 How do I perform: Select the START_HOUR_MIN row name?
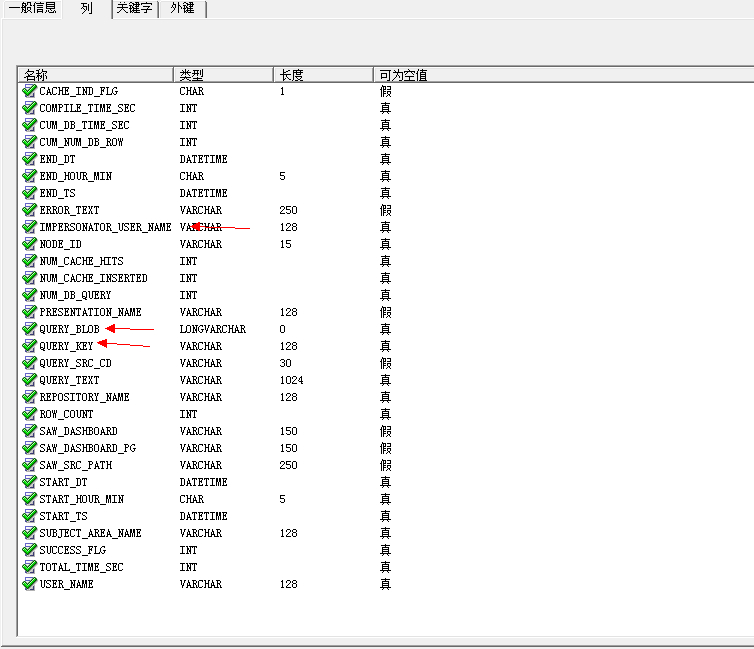pyautogui.click(x=82, y=499)
